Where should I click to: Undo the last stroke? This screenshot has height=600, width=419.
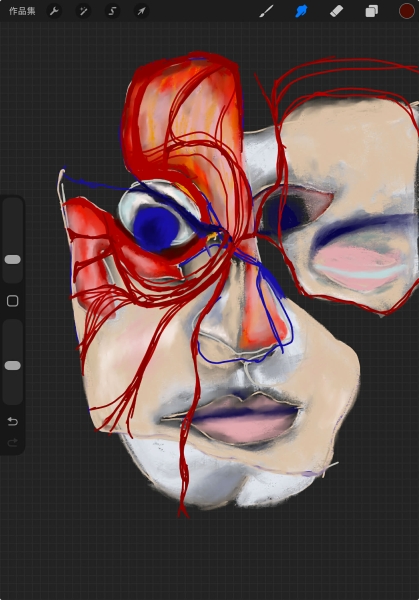pyautogui.click(x=13, y=422)
